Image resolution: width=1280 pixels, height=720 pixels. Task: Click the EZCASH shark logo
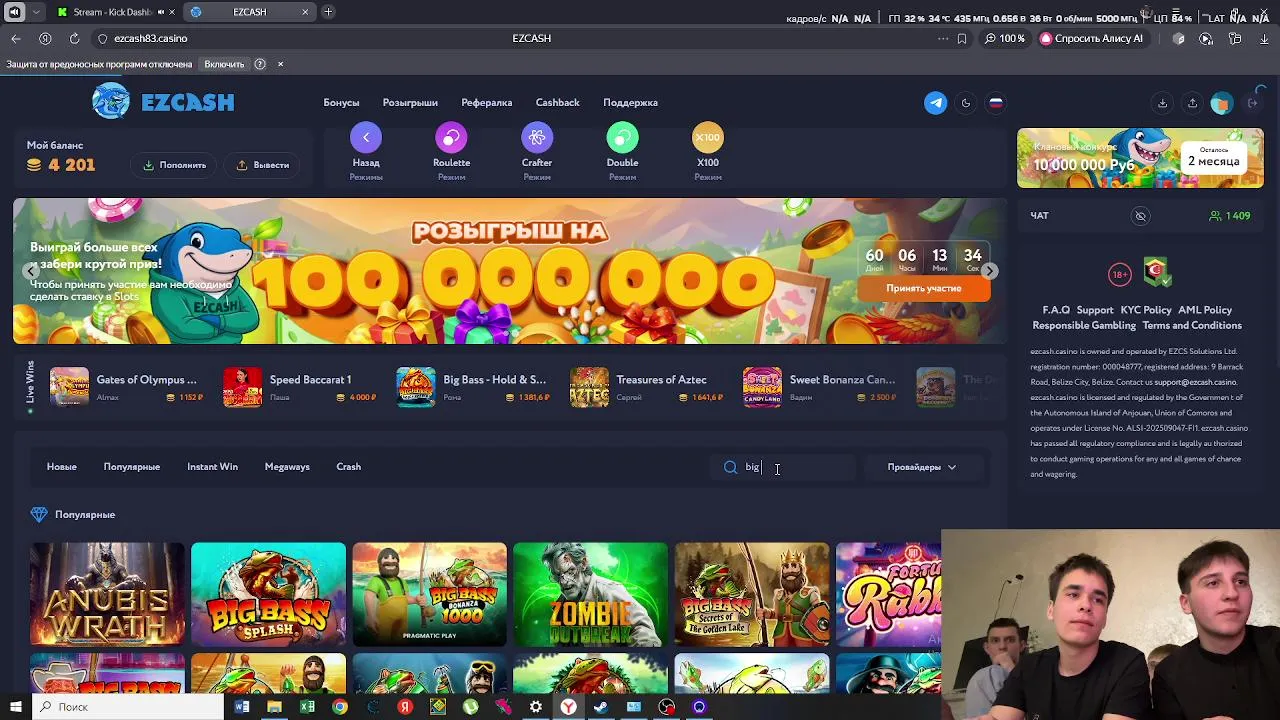pos(163,102)
